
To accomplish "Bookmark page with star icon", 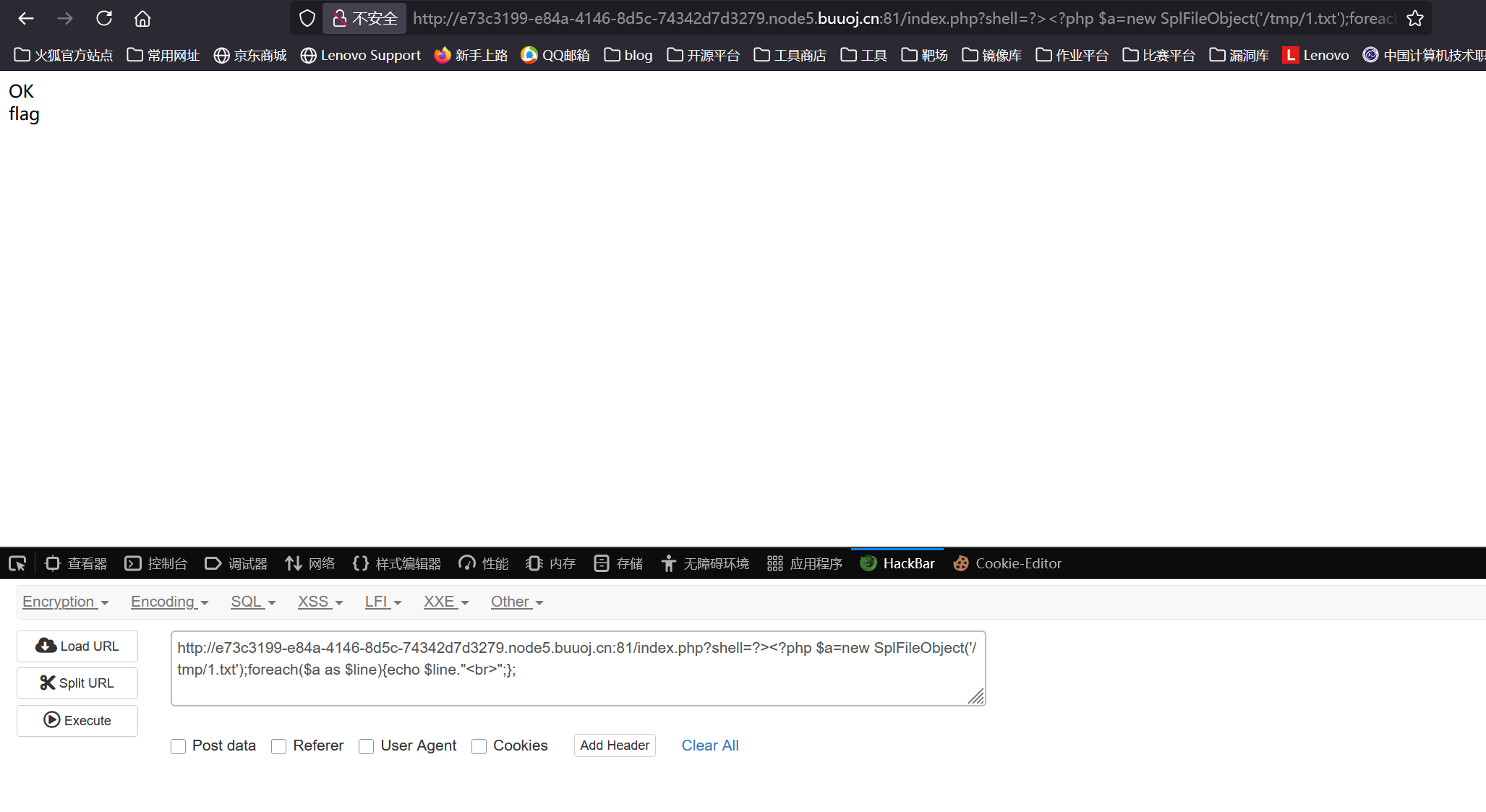I will click(x=1414, y=18).
